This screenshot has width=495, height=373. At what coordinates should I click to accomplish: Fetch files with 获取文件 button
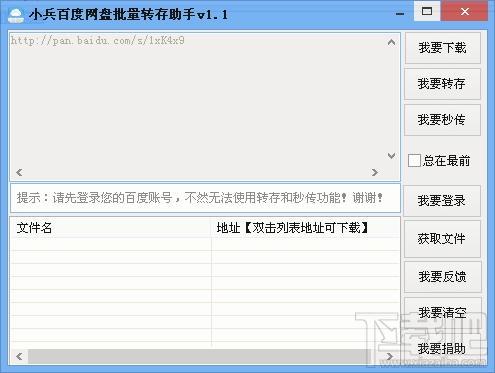(x=442, y=239)
